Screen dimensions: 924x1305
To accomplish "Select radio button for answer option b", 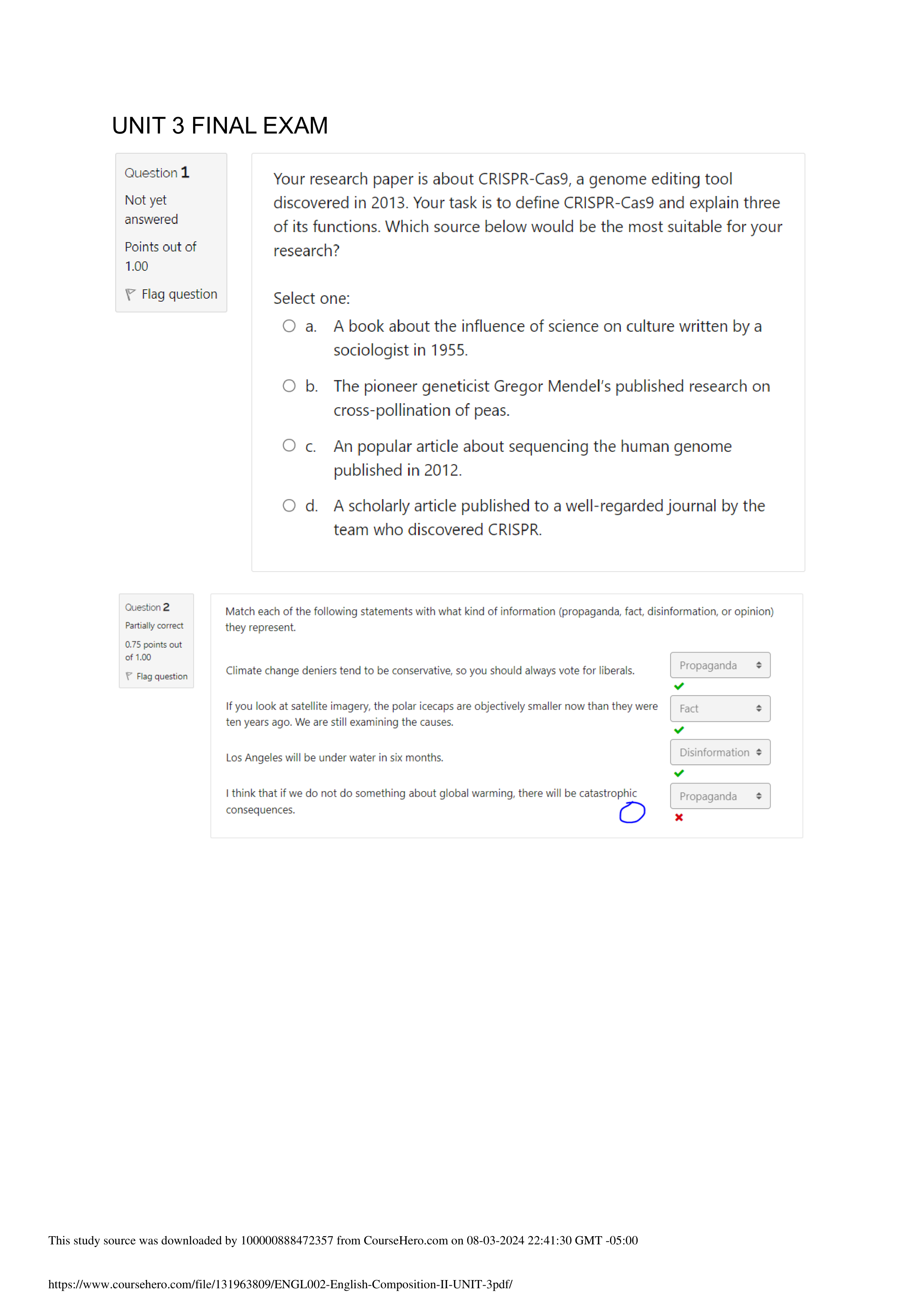I will point(291,386).
